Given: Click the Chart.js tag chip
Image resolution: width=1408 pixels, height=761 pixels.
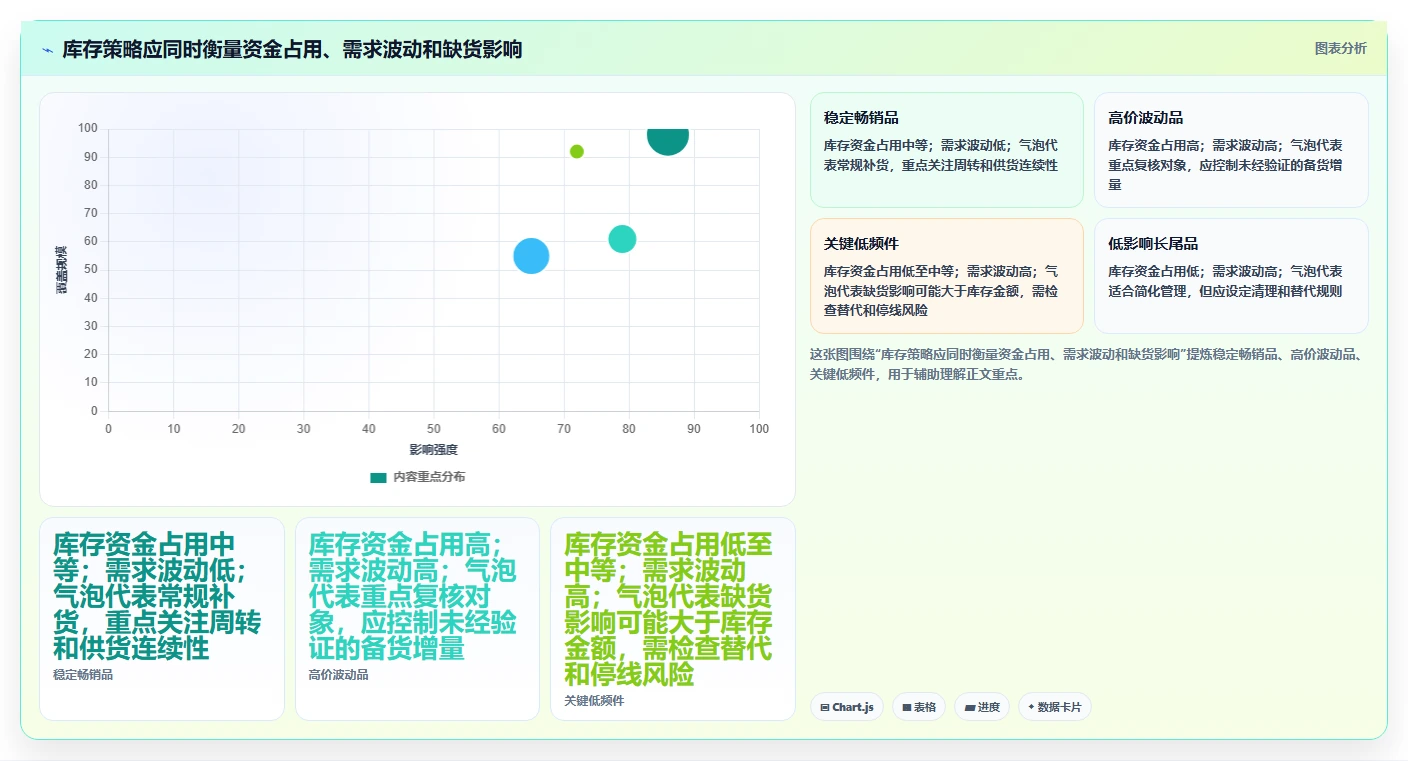Looking at the screenshot, I should pyautogui.click(x=846, y=707).
